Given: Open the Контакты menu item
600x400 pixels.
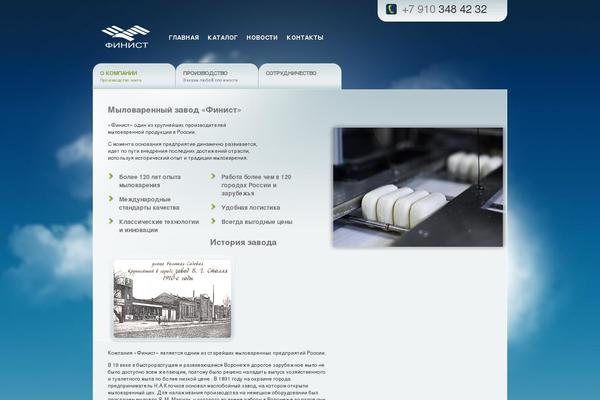Looking at the screenshot, I should (305, 38).
